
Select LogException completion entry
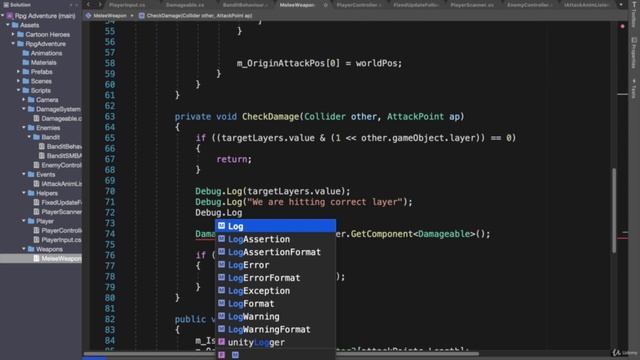(x=276, y=291)
